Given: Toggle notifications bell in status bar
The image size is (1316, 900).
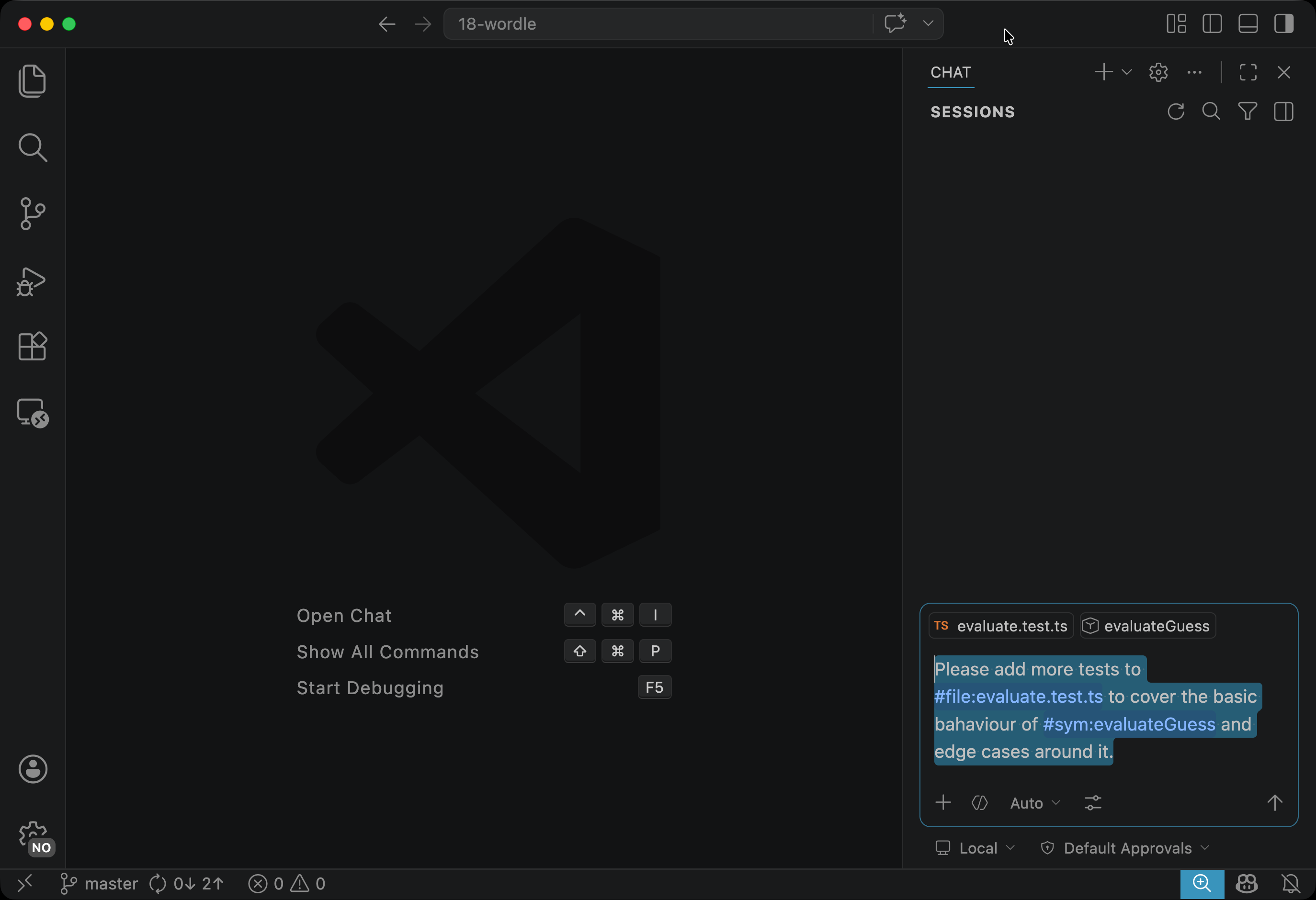Looking at the screenshot, I should [1291, 883].
